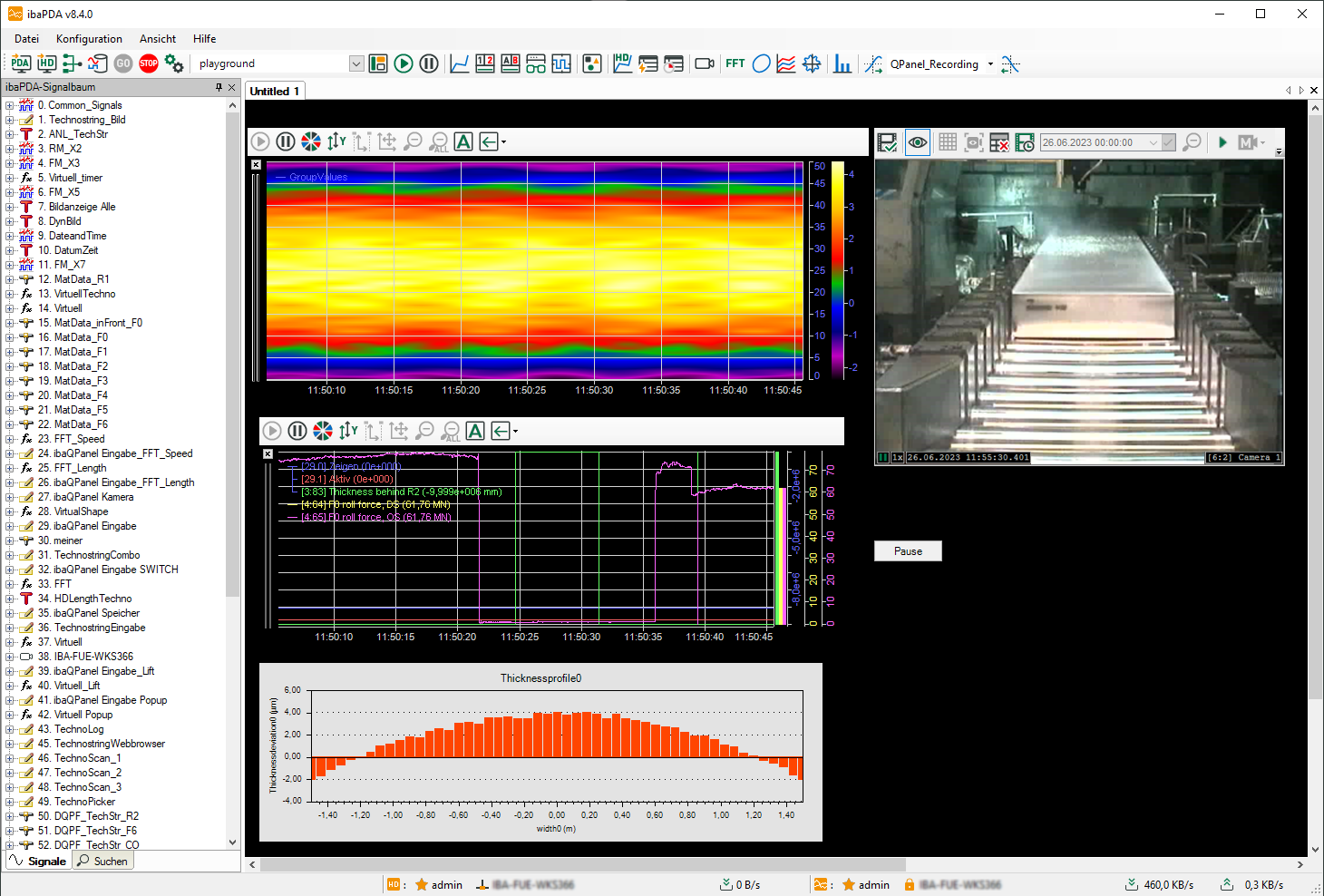Click the red STOP acquisition icon
This screenshot has width=1324, height=896.
pos(149,63)
